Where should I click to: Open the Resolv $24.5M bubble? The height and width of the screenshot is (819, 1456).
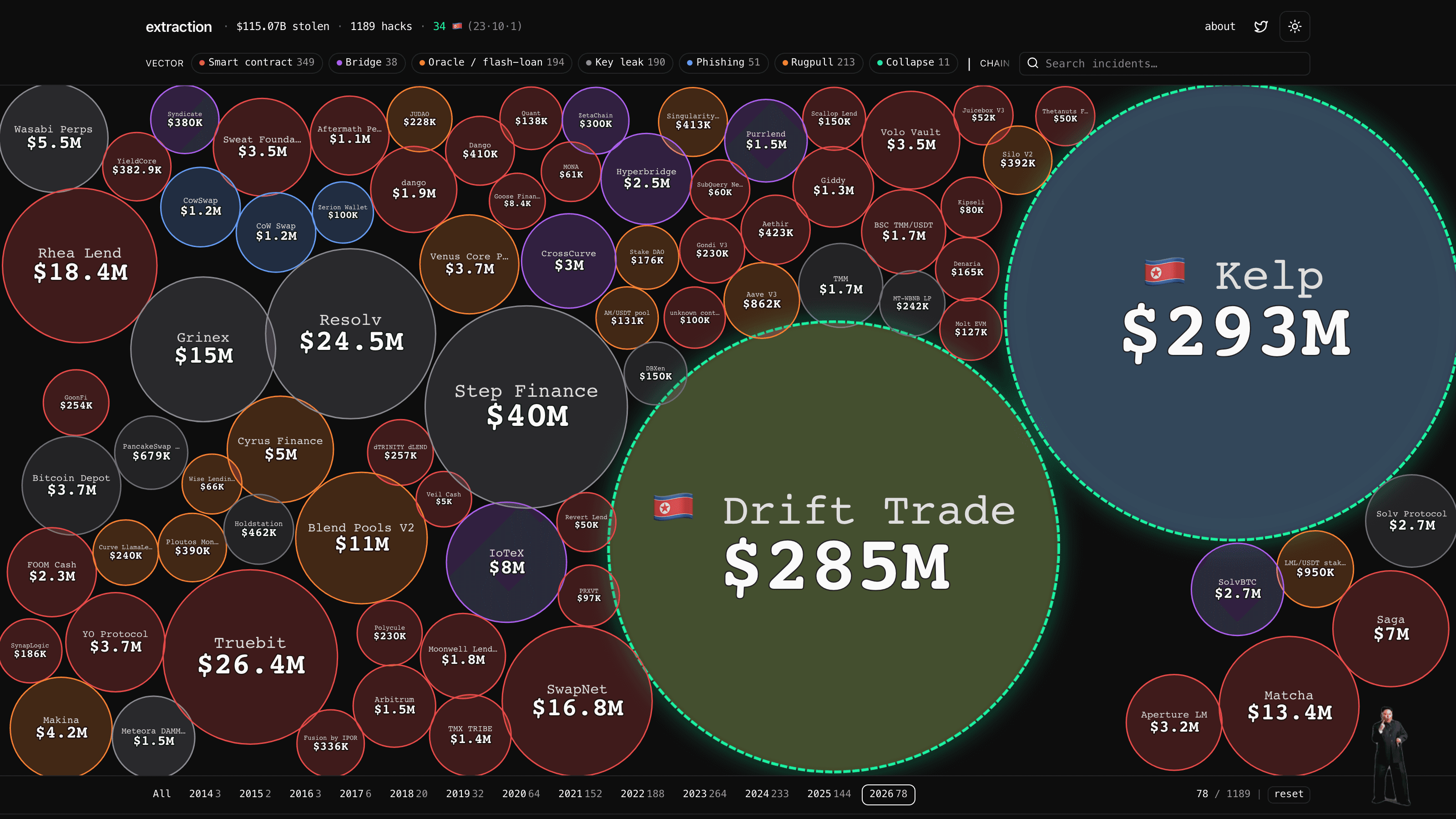pyautogui.click(x=350, y=334)
